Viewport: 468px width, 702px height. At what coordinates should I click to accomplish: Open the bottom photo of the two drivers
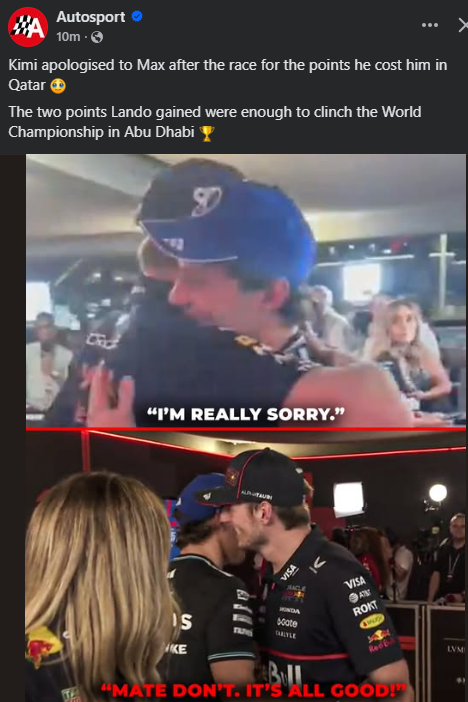[x=245, y=566]
